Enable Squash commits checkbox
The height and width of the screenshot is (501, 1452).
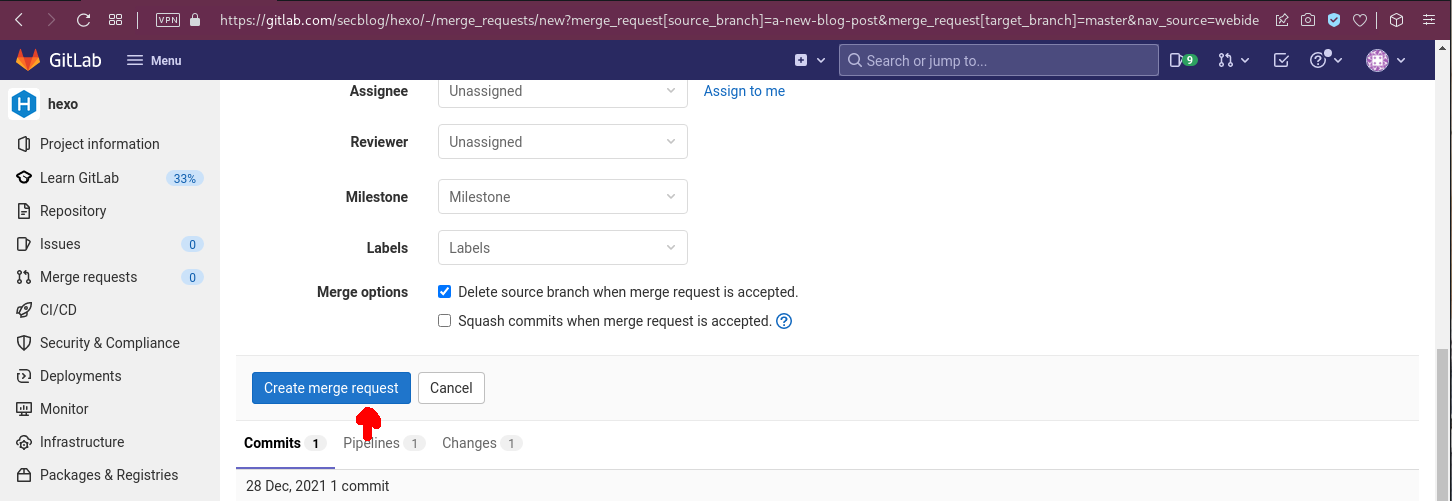(445, 321)
